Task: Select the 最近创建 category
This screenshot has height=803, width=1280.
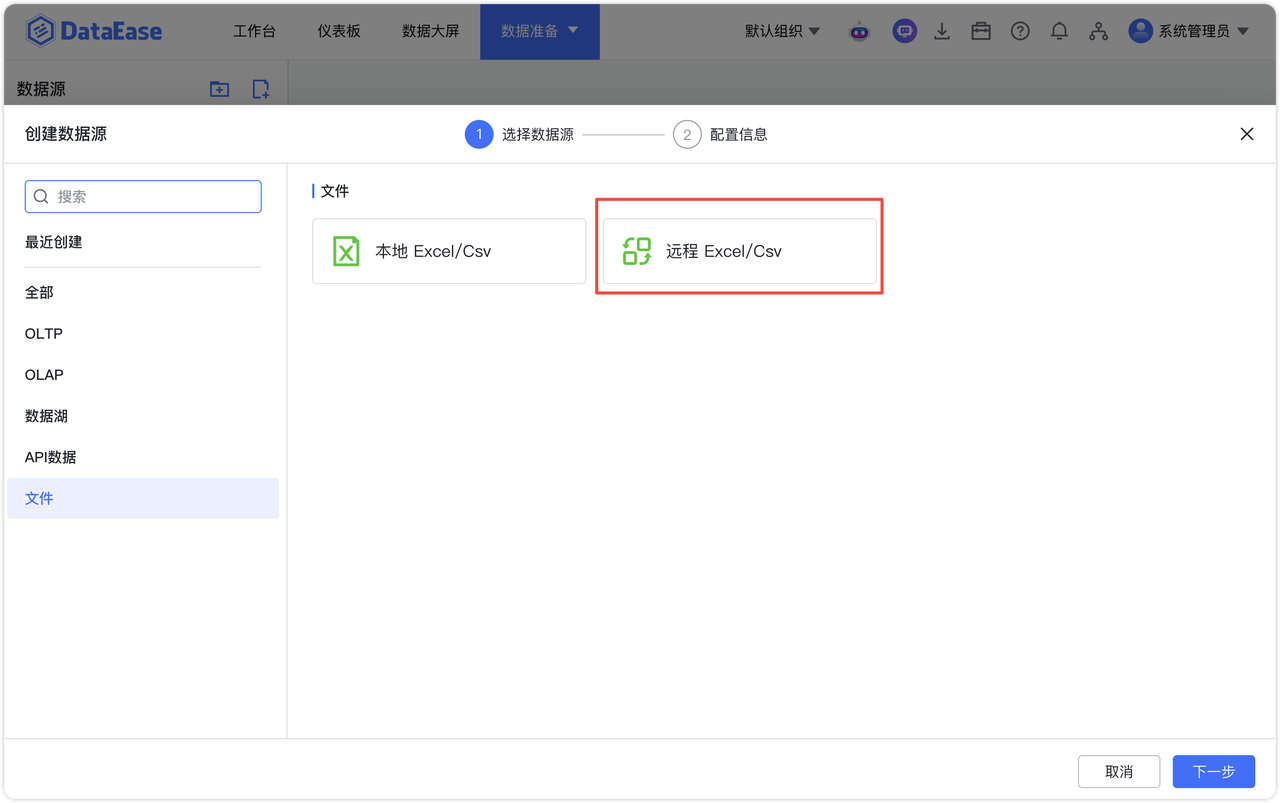Action: coord(54,242)
